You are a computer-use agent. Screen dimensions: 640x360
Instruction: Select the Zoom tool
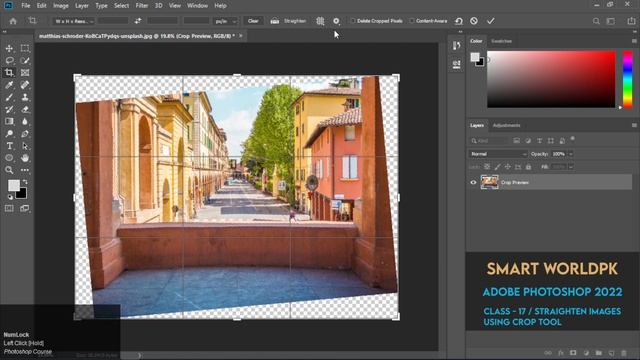point(9,170)
